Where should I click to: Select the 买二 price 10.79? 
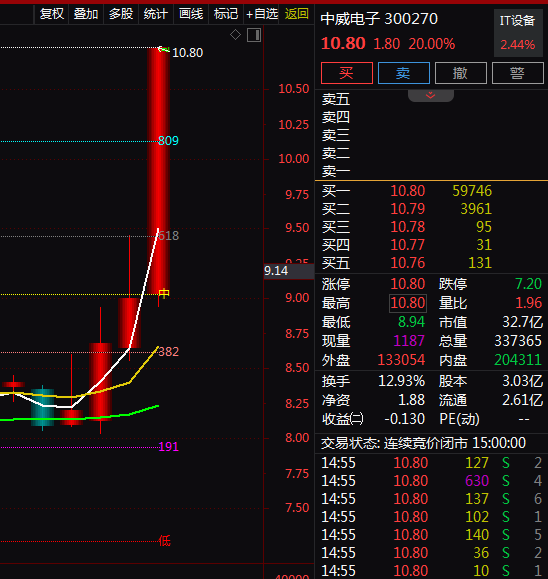408,209
